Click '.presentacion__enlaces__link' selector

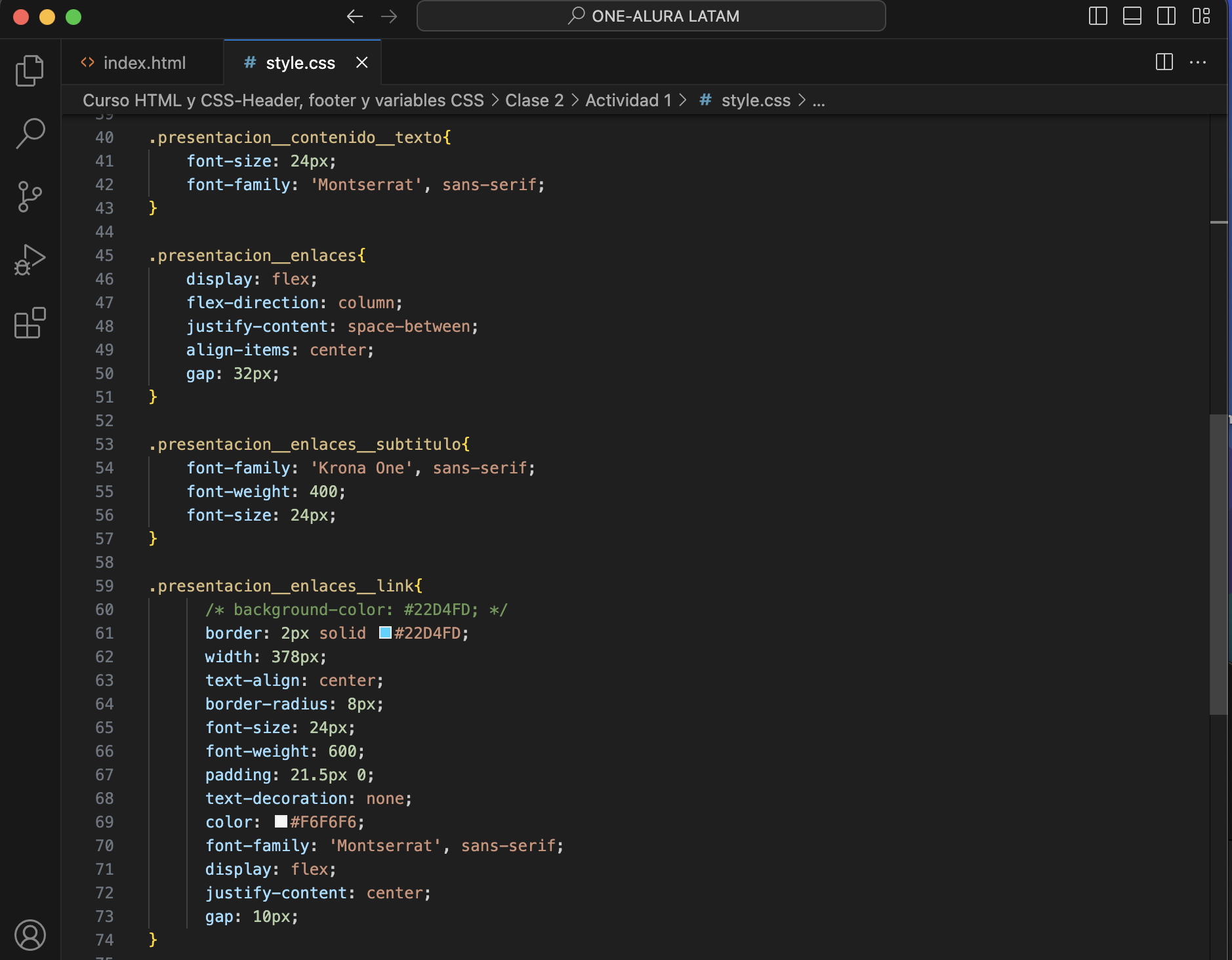[281, 586]
